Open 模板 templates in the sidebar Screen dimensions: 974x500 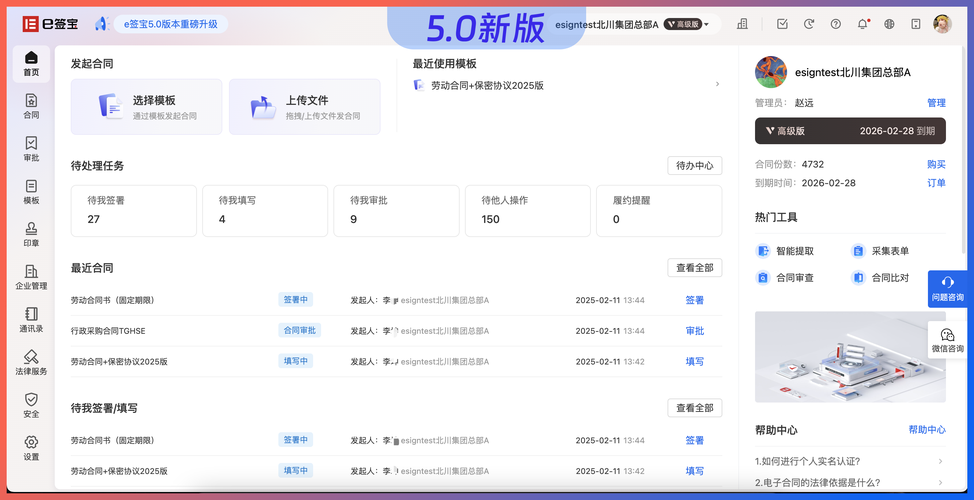[x=31, y=193]
